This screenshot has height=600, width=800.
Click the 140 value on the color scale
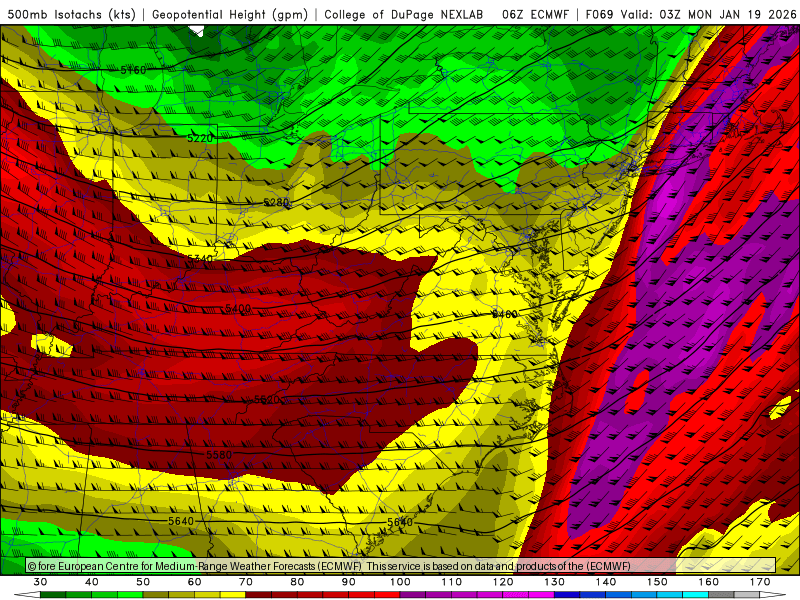point(606,582)
